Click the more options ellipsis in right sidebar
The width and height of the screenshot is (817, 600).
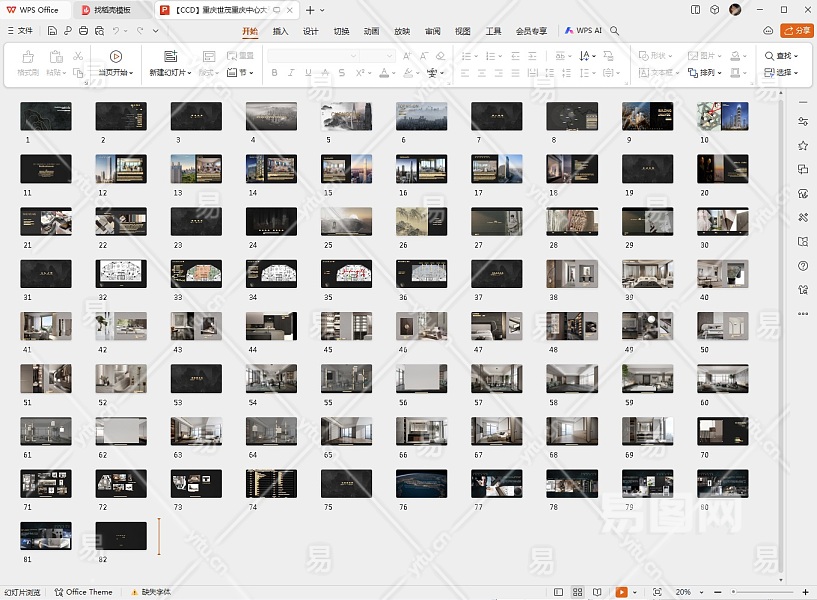(x=803, y=314)
